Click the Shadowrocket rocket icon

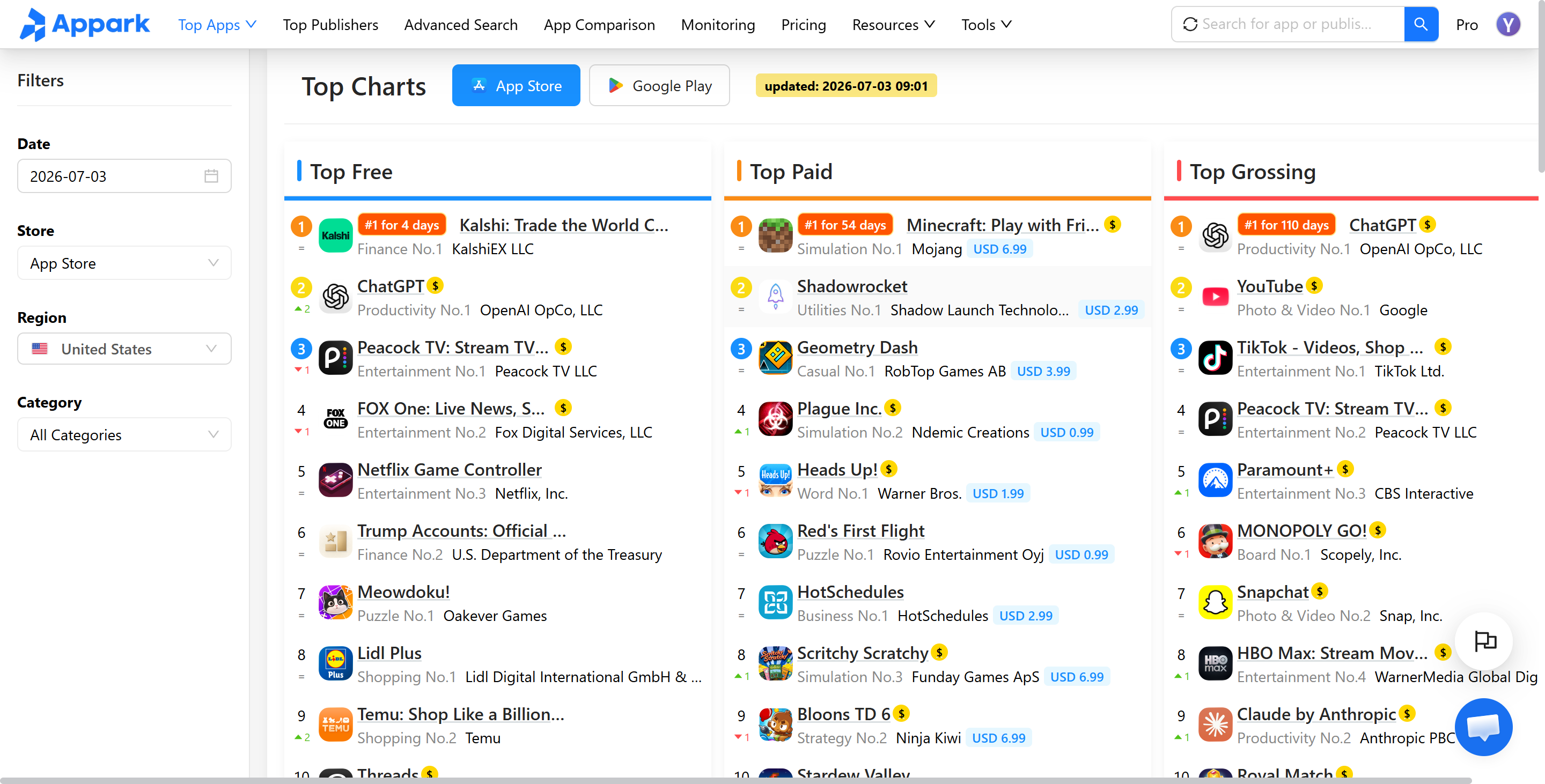coord(775,297)
